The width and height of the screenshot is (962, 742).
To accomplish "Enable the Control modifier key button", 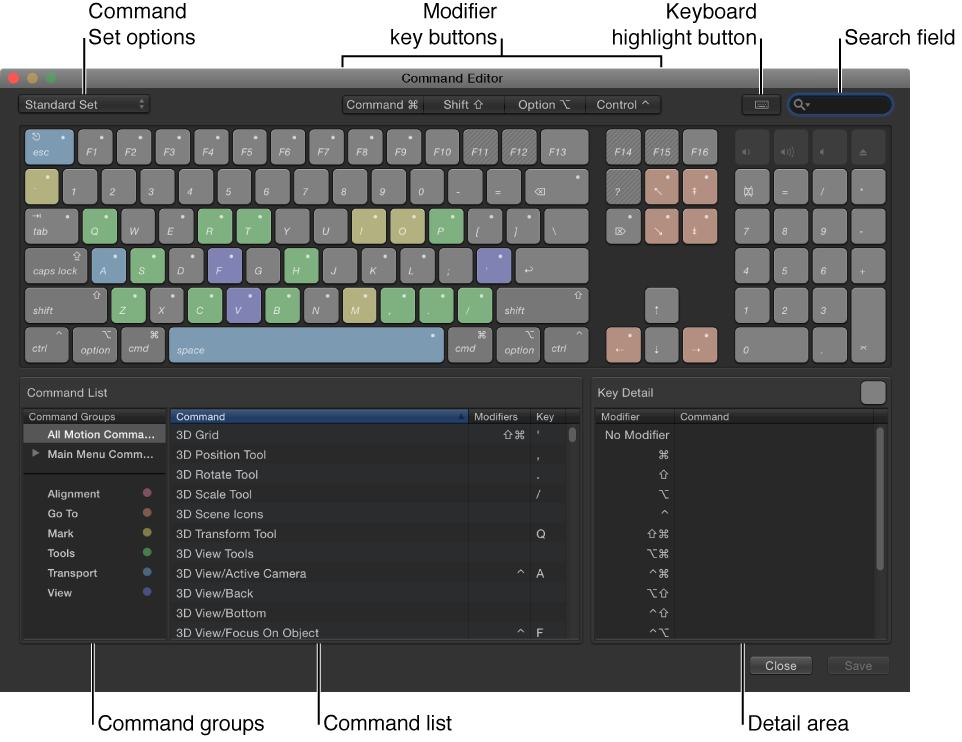I will [x=622, y=104].
